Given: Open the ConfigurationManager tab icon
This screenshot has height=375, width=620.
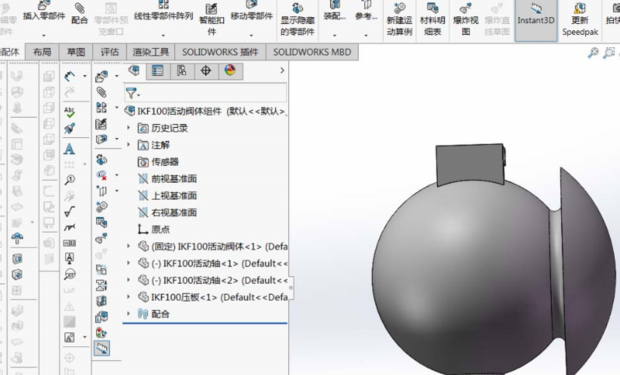Looking at the screenshot, I should click(181, 71).
